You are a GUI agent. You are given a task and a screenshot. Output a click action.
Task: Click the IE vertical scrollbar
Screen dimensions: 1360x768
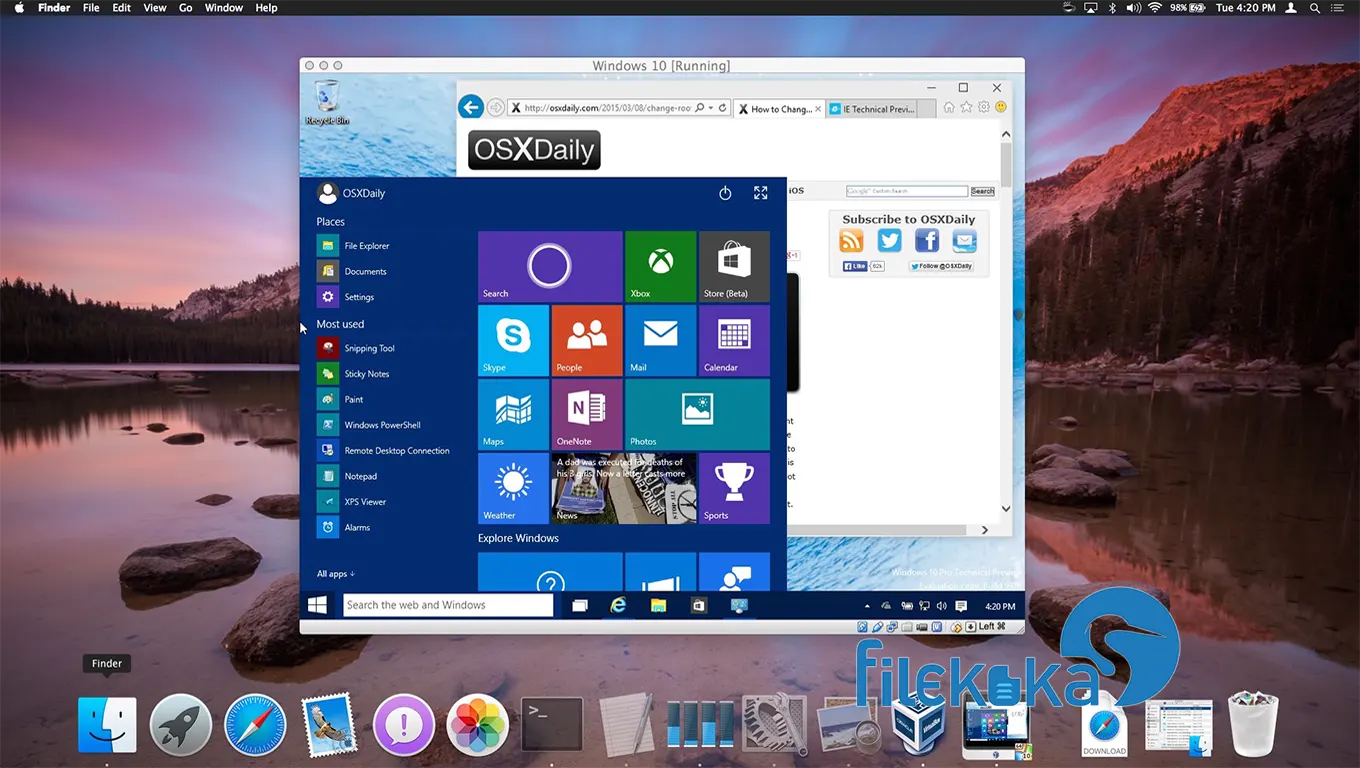pyautogui.click(x=1006, y=323)
